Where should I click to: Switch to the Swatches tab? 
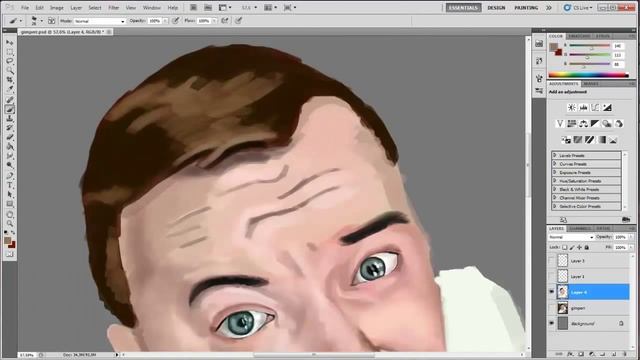579,36
